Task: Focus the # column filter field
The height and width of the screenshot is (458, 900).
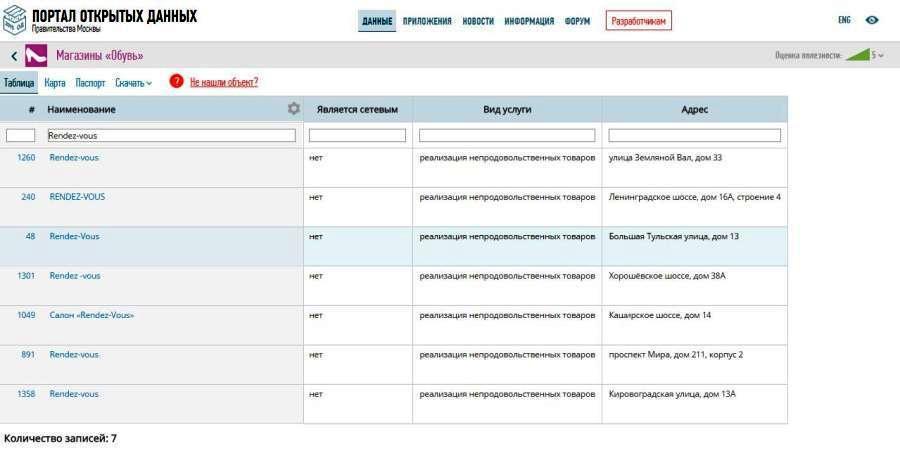Action: tap(21, 135)
